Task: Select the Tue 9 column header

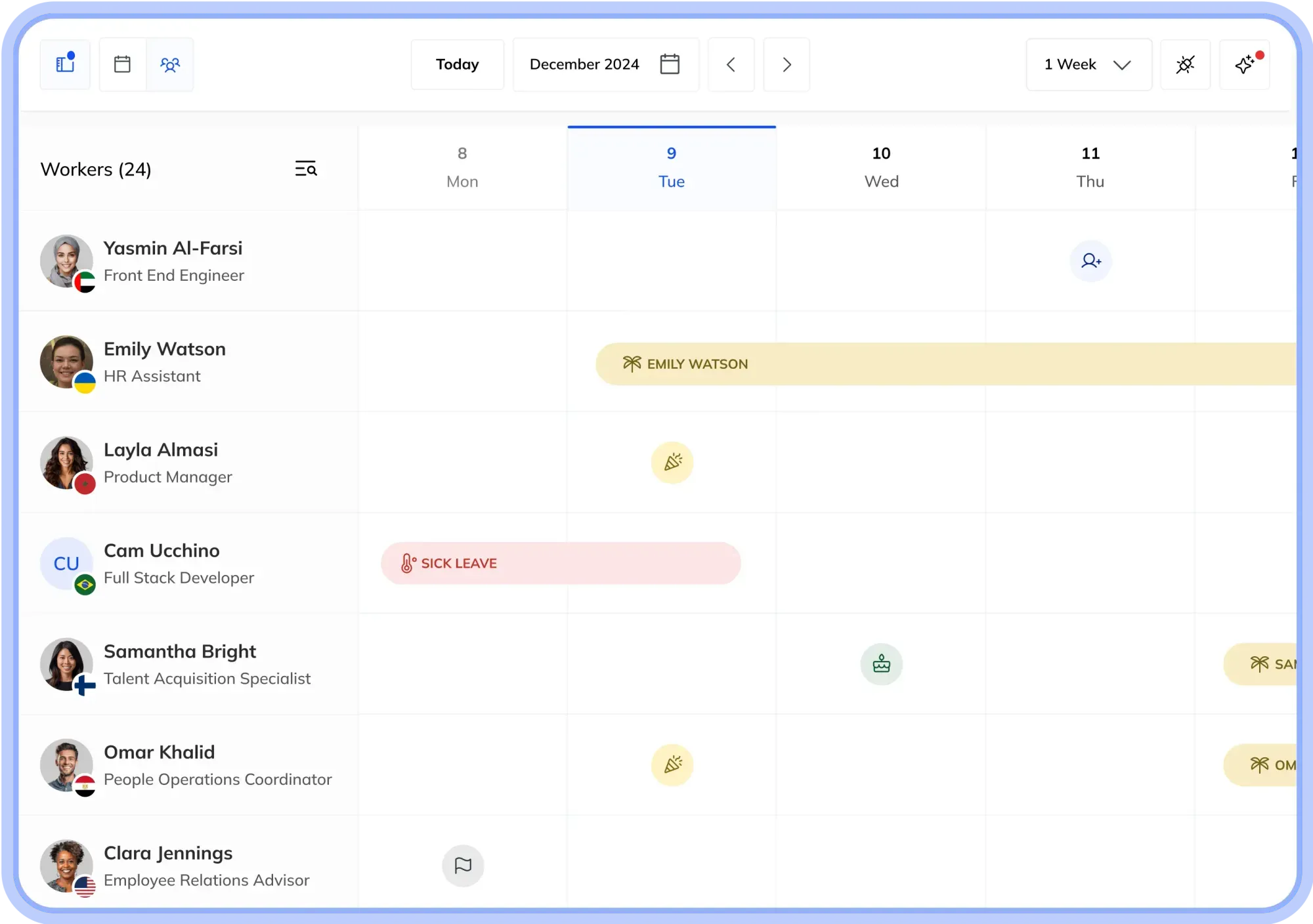Action: click(672, 168)
